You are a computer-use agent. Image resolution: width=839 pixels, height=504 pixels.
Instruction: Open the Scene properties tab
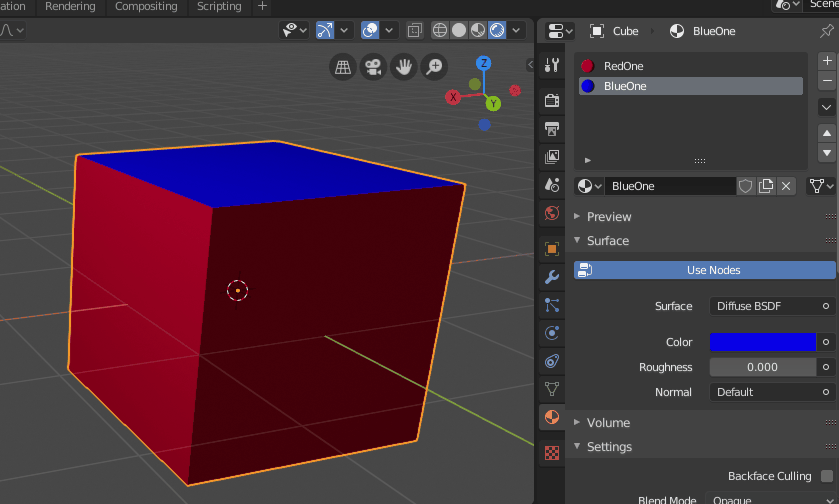click(x=552, y=185)
